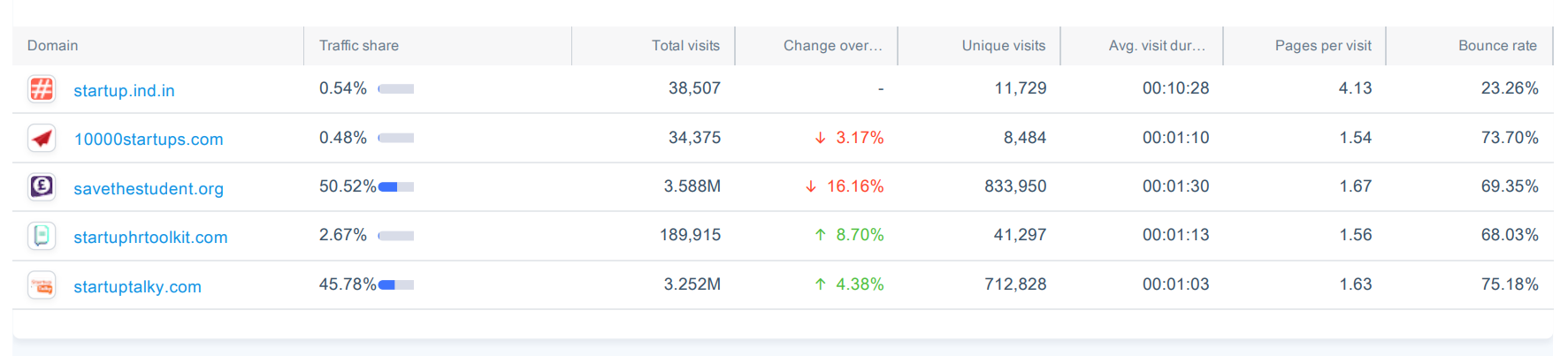
Task: Select the 00:01:30 visit duration cell
Action: 1175,186
